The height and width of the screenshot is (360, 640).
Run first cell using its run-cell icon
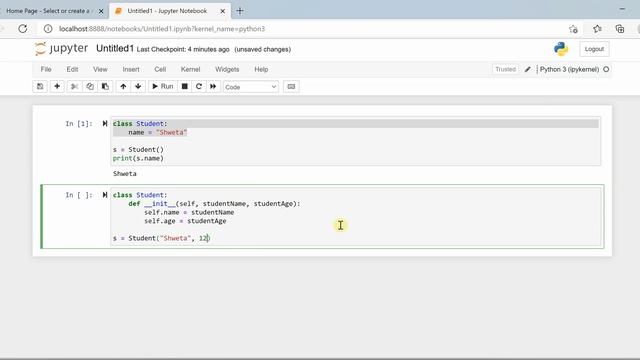tap(105, 123)
